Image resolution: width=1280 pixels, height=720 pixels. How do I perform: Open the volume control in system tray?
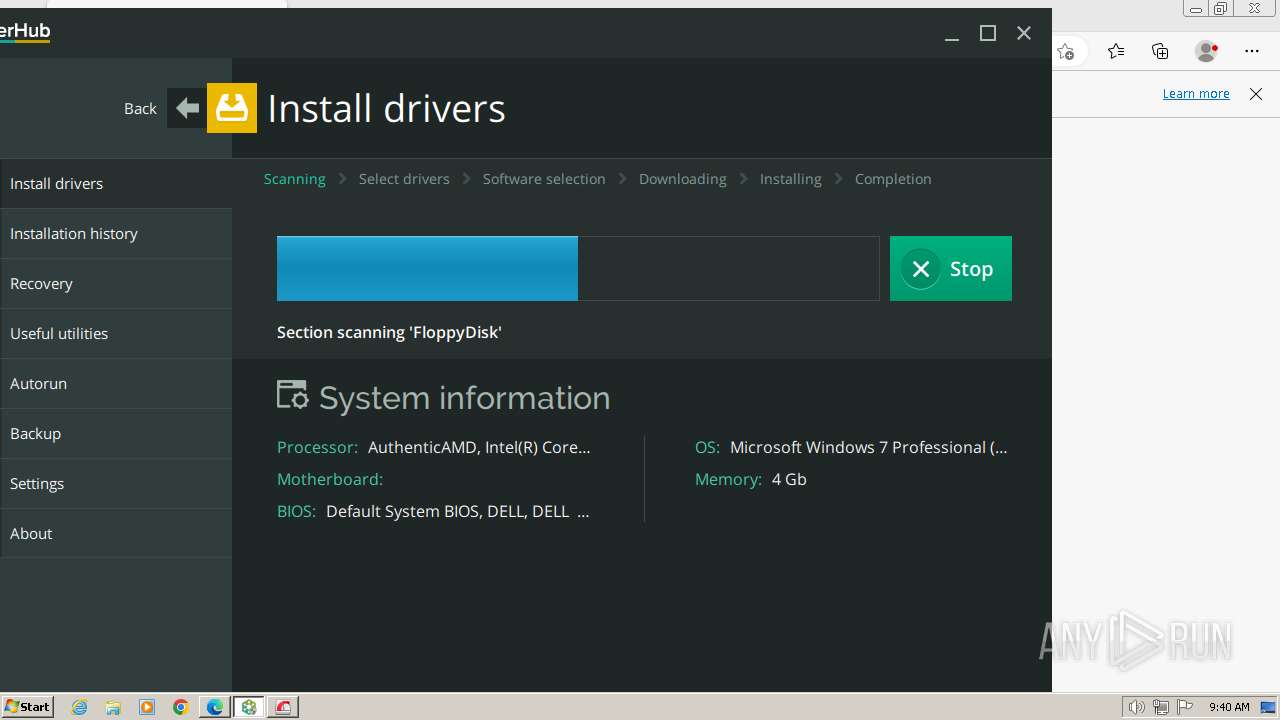[x=1136, y=707]
